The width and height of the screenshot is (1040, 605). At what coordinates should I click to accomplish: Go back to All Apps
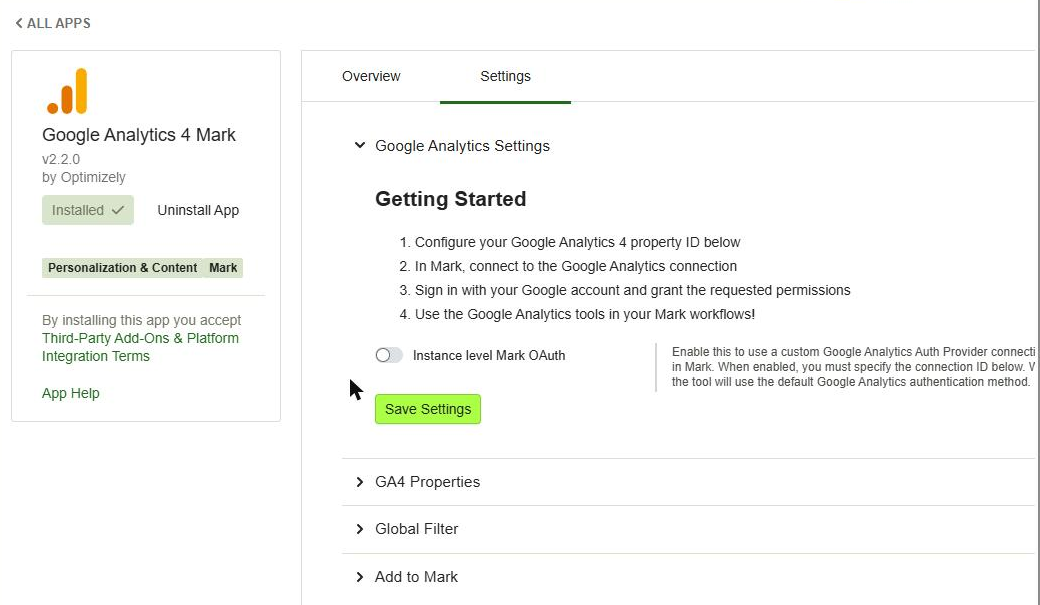53,23
